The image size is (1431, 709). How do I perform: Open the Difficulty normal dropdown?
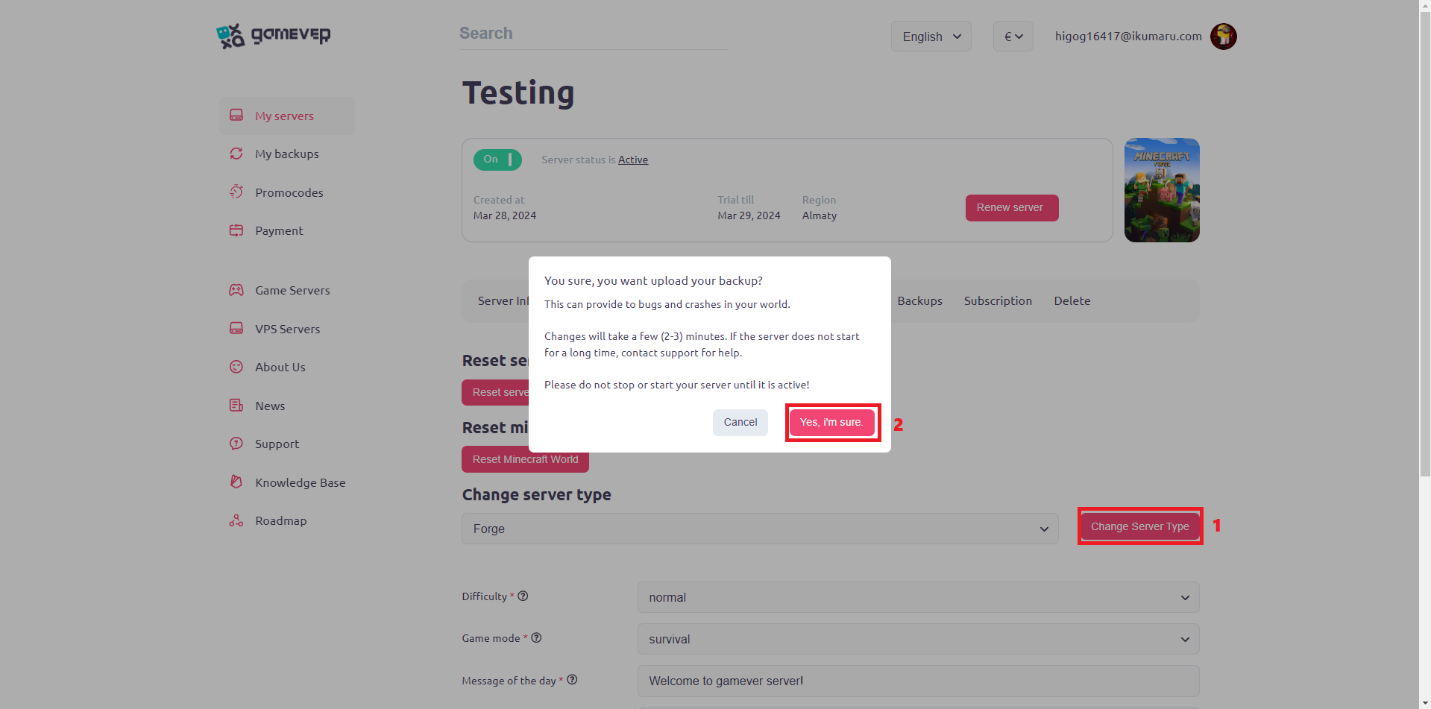pyautogui.click(x=918, y=597)
